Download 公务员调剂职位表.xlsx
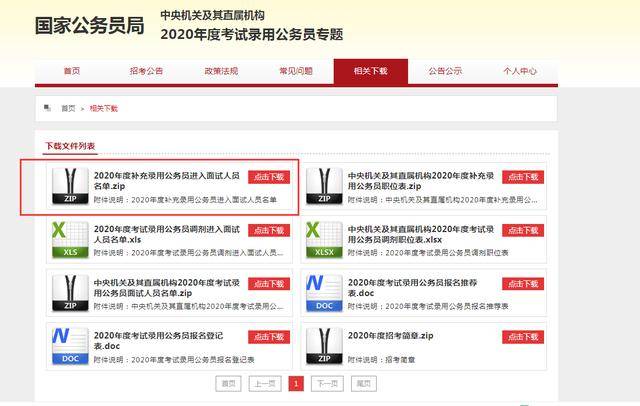 [523, 231]
